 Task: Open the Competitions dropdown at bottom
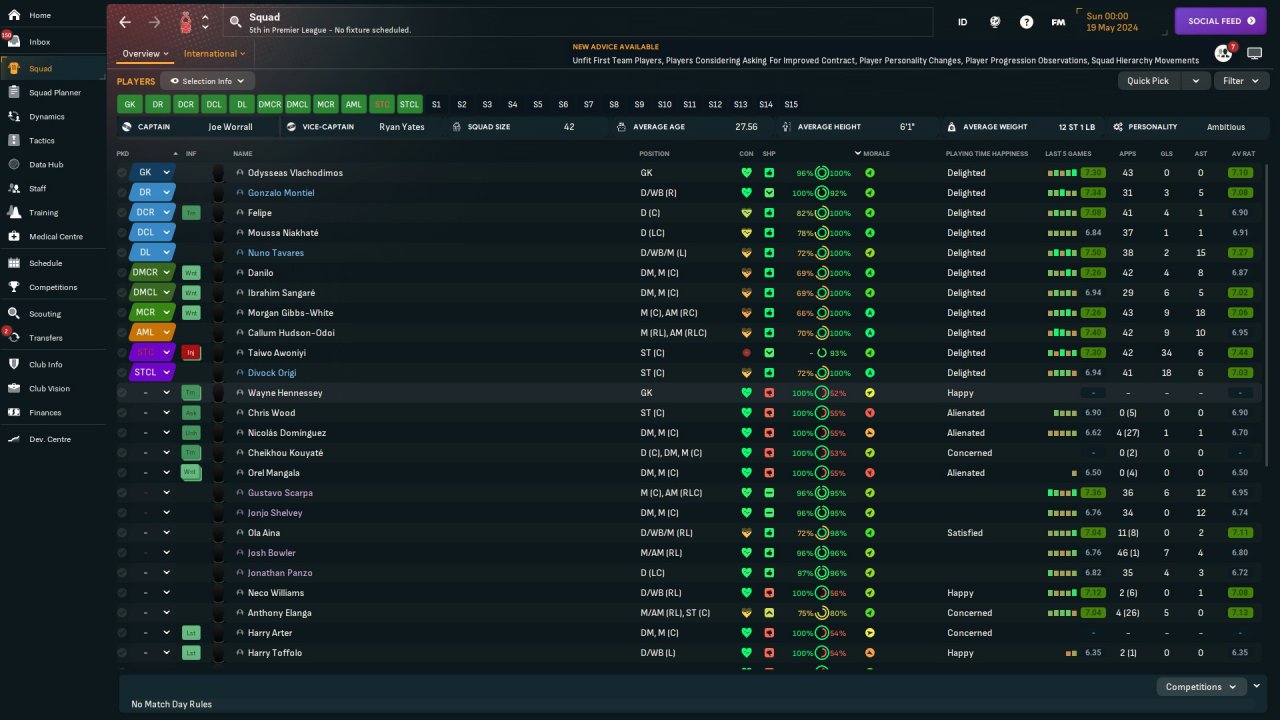1200,687
